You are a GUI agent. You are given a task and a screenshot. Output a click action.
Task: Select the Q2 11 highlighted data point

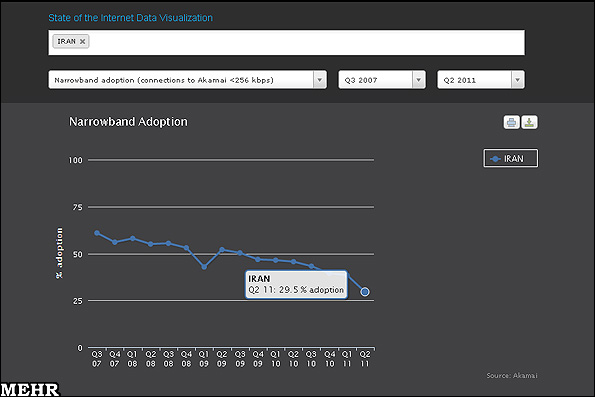click(365, 292)
